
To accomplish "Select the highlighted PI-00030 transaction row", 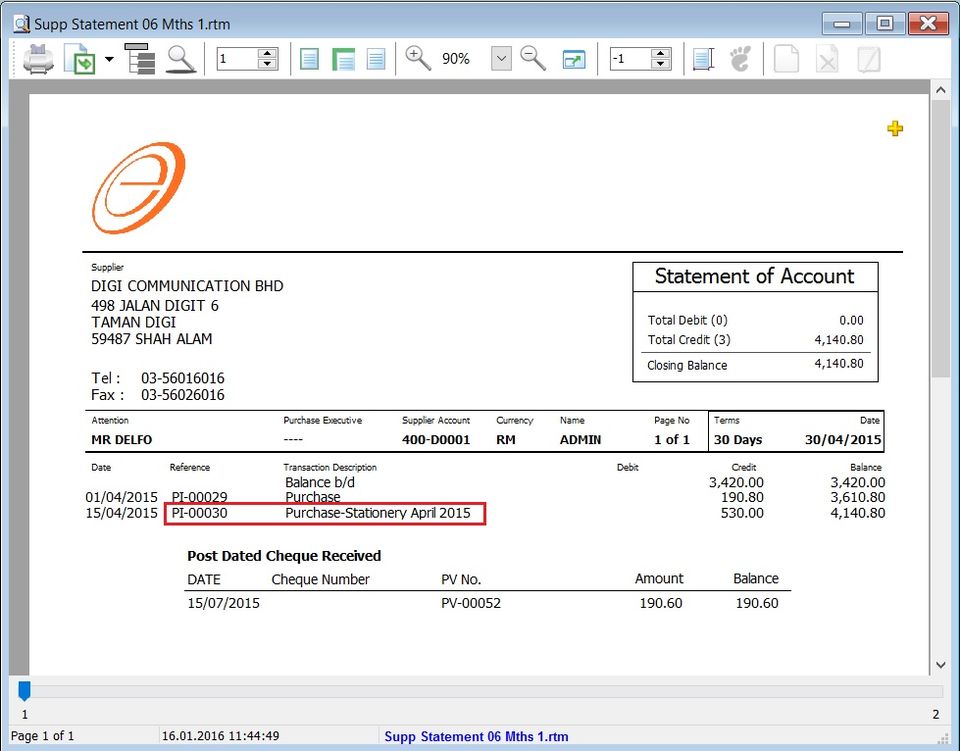I will (x=325, y=513).
